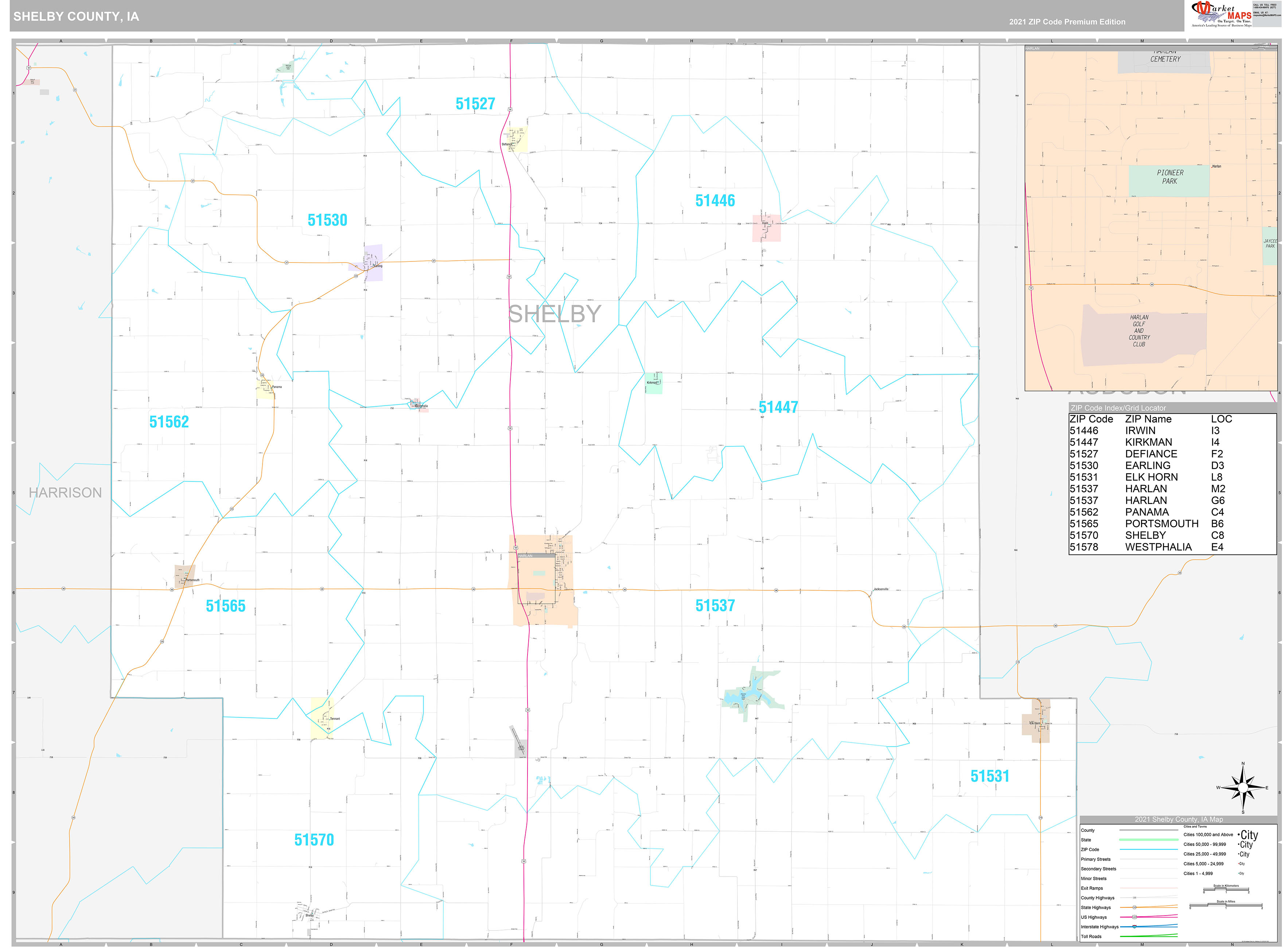1288x948 pixels.
Task: Select the IRWIN row in ZIP index
Action: tap(1172, 431)
